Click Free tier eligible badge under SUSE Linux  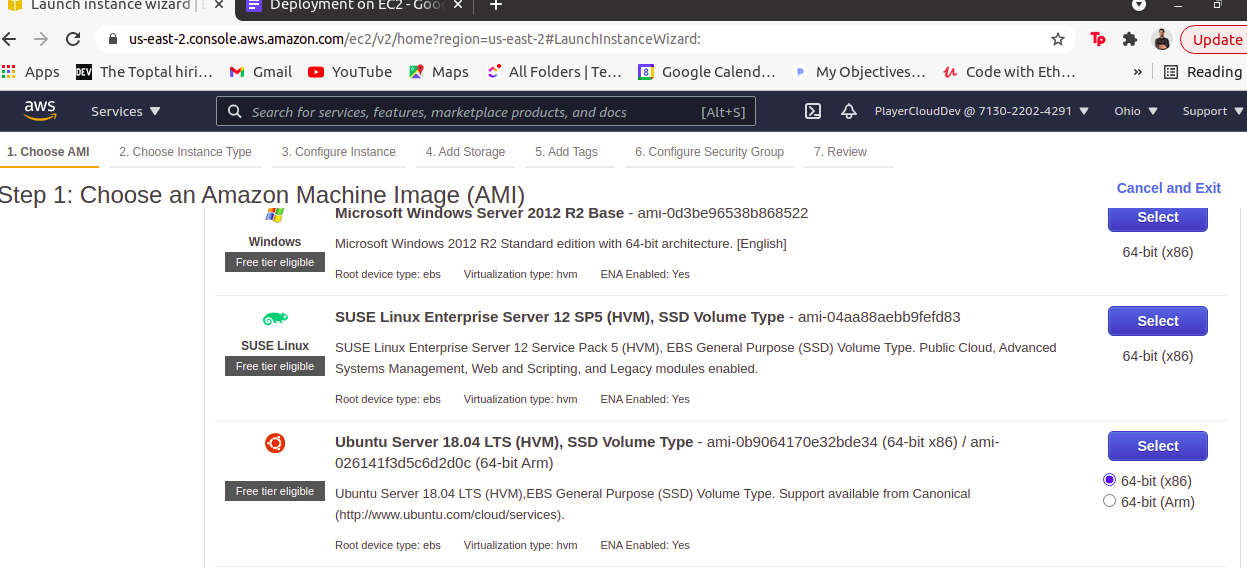[275, 366]
